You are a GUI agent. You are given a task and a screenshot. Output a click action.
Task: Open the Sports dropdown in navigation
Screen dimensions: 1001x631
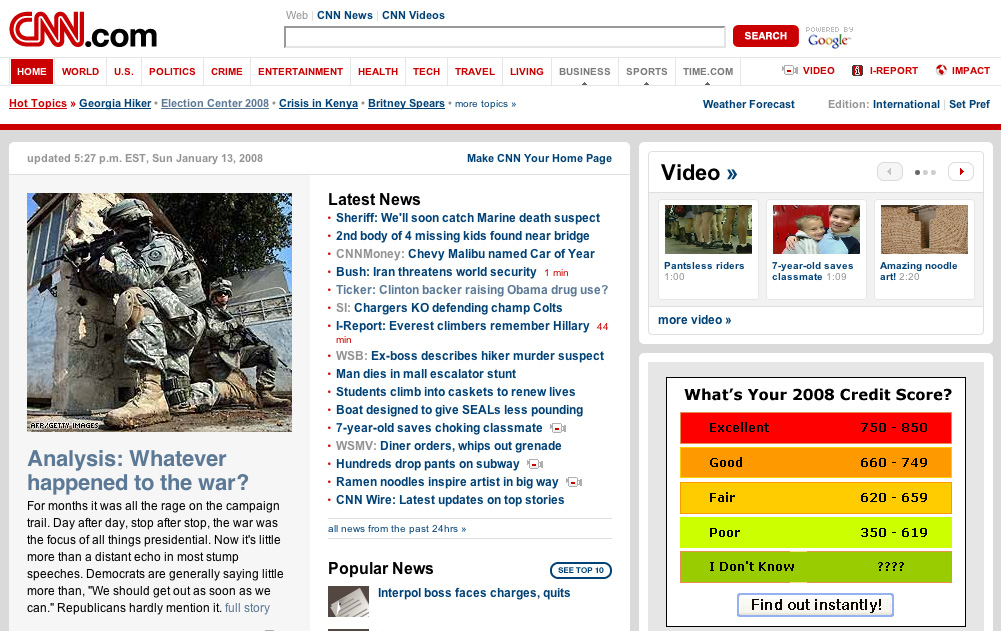point(646,72)
